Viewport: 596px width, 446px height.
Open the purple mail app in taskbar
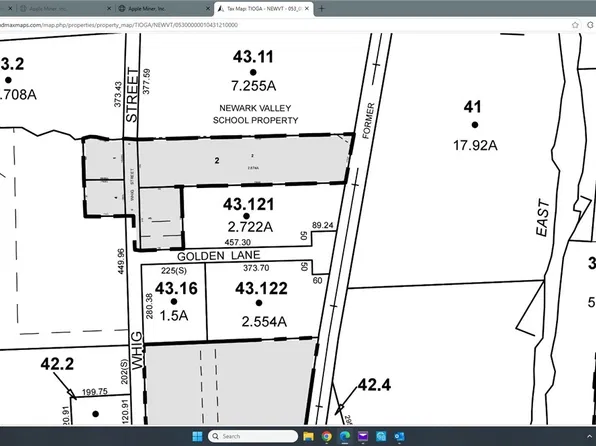click(x=363, y=436)
